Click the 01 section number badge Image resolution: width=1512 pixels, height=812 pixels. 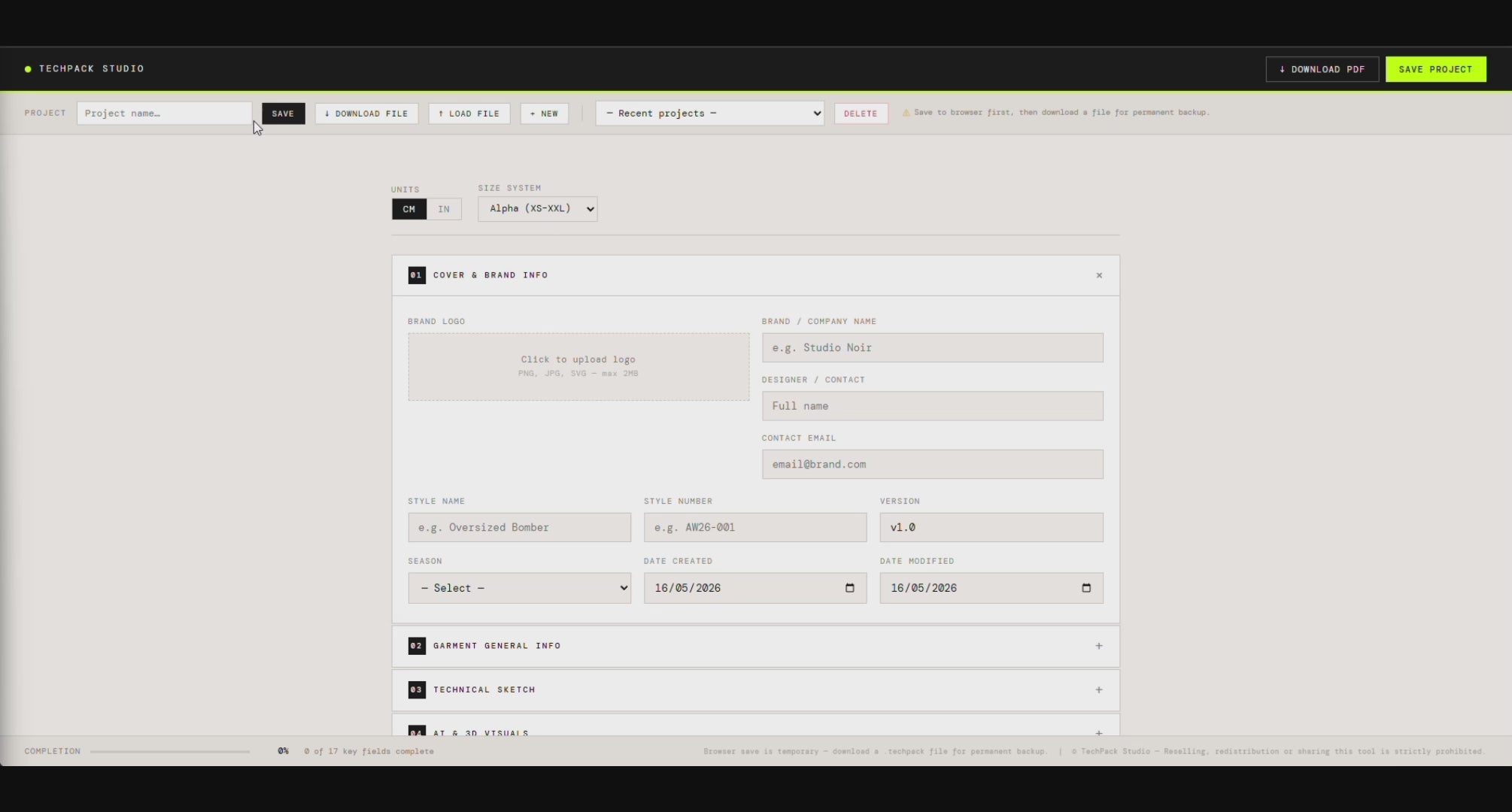point(417,275)
